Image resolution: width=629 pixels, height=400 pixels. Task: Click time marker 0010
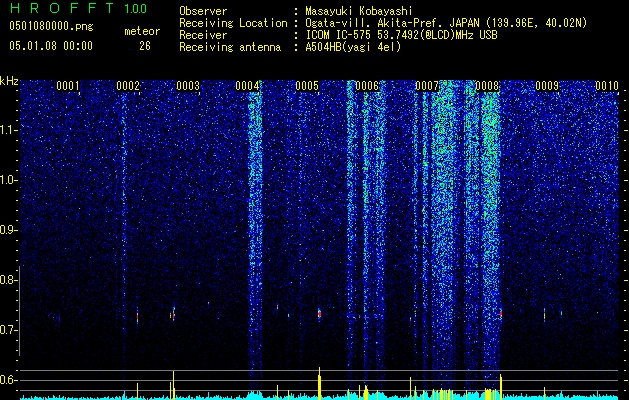607,86
